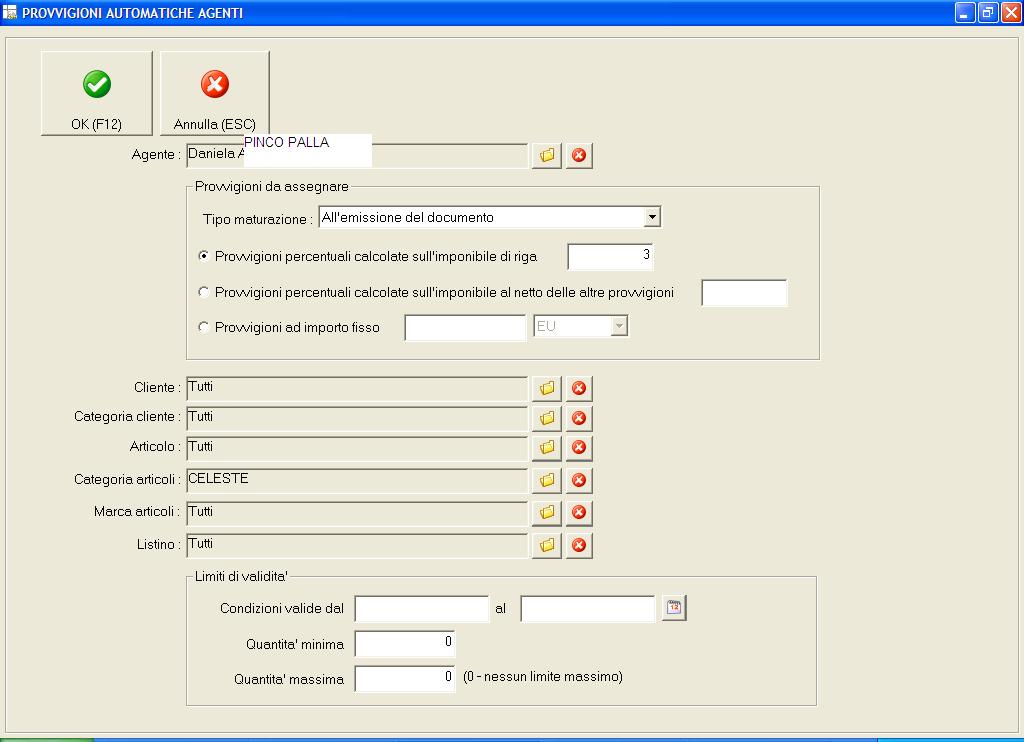This screenshot has width=1024, height=742.
Task: Confirm with the OK (F12) button
Action: (97, 93)
